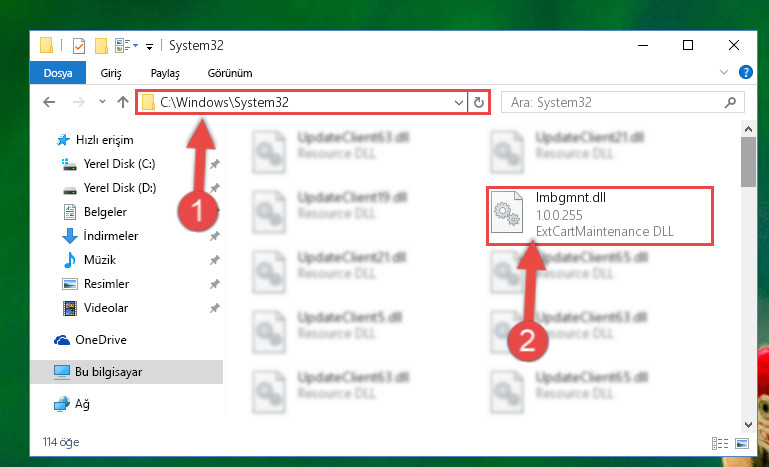Open the recent locations dropdown arrow
This screenshot has height=467, width=769.
(103, 102)
